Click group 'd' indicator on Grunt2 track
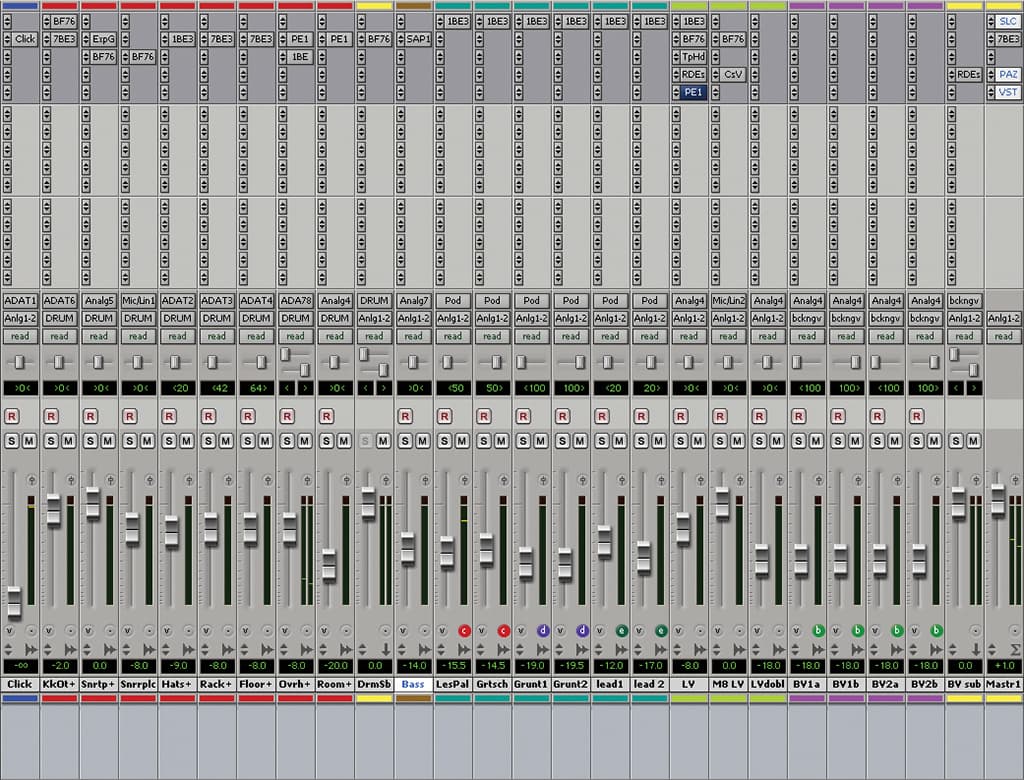The height and width of the screenshot is (780, 1024). [582, 631]
